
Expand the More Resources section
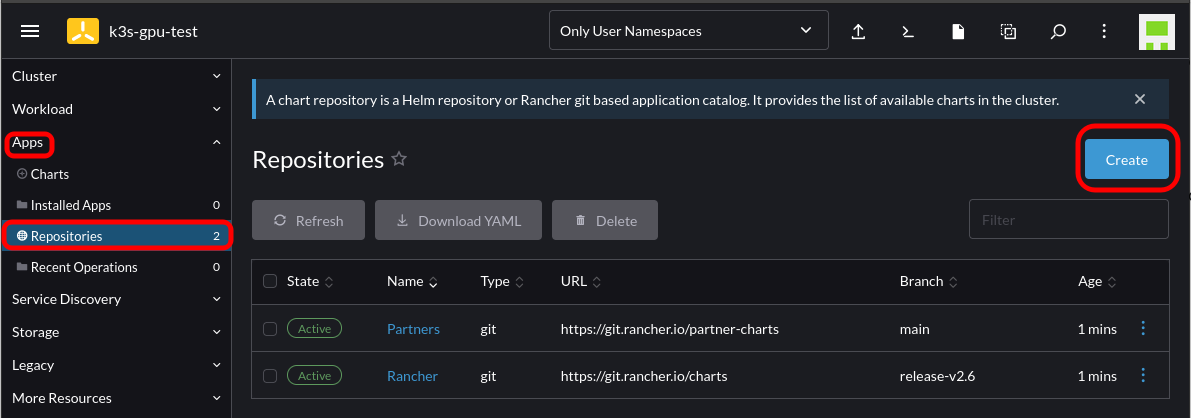coord(114,397)
